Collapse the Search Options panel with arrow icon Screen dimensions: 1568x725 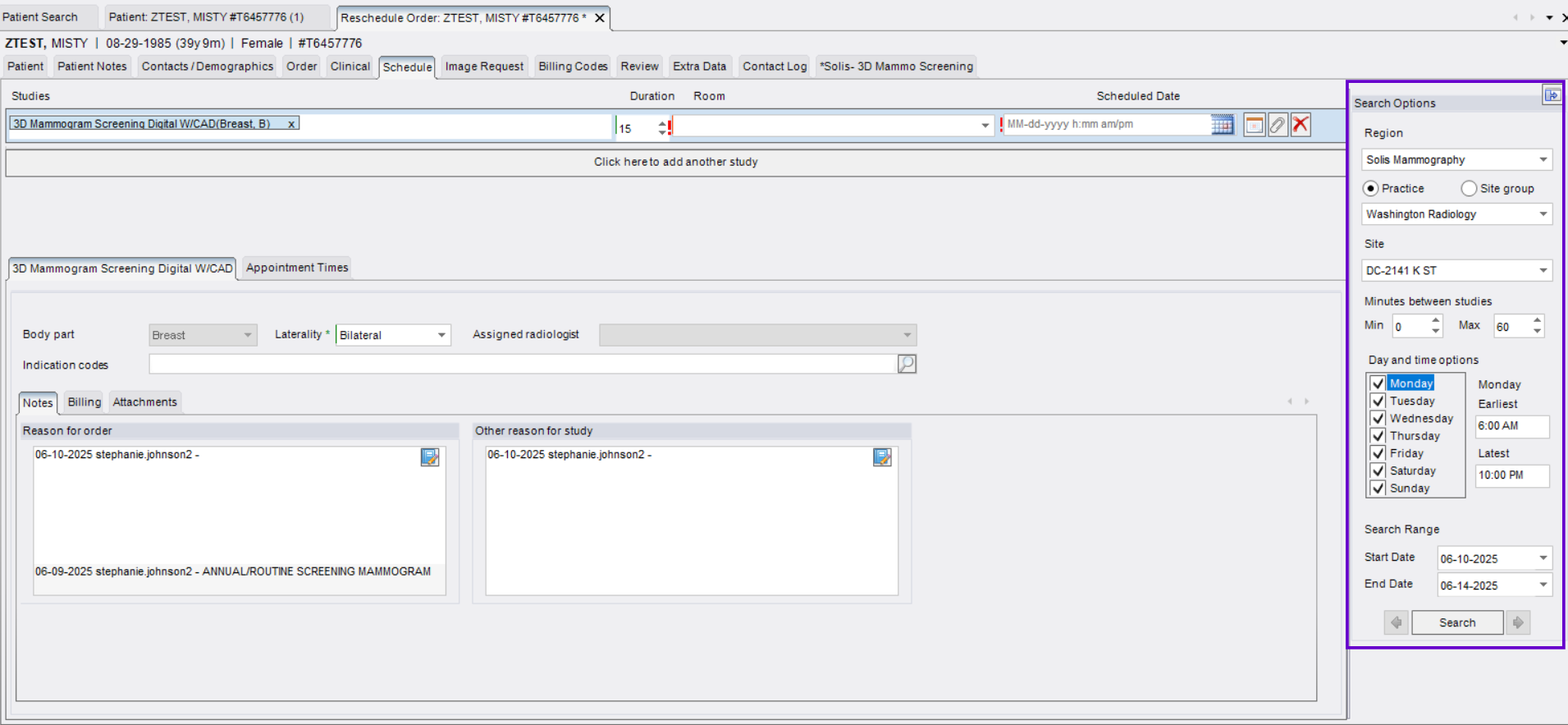click(x=1552, y=95)
